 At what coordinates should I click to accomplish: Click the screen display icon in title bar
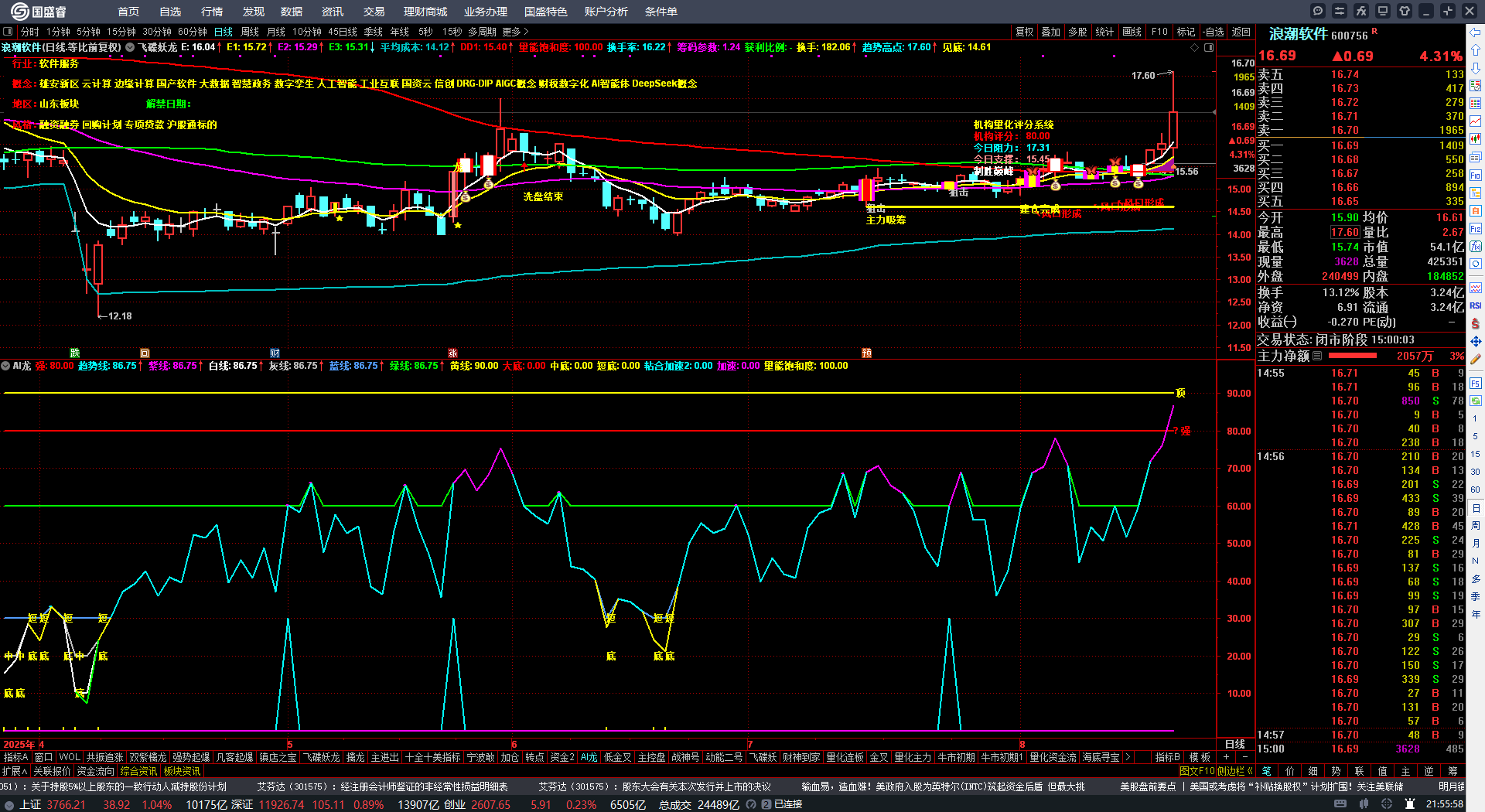(x=1383, y=11)
